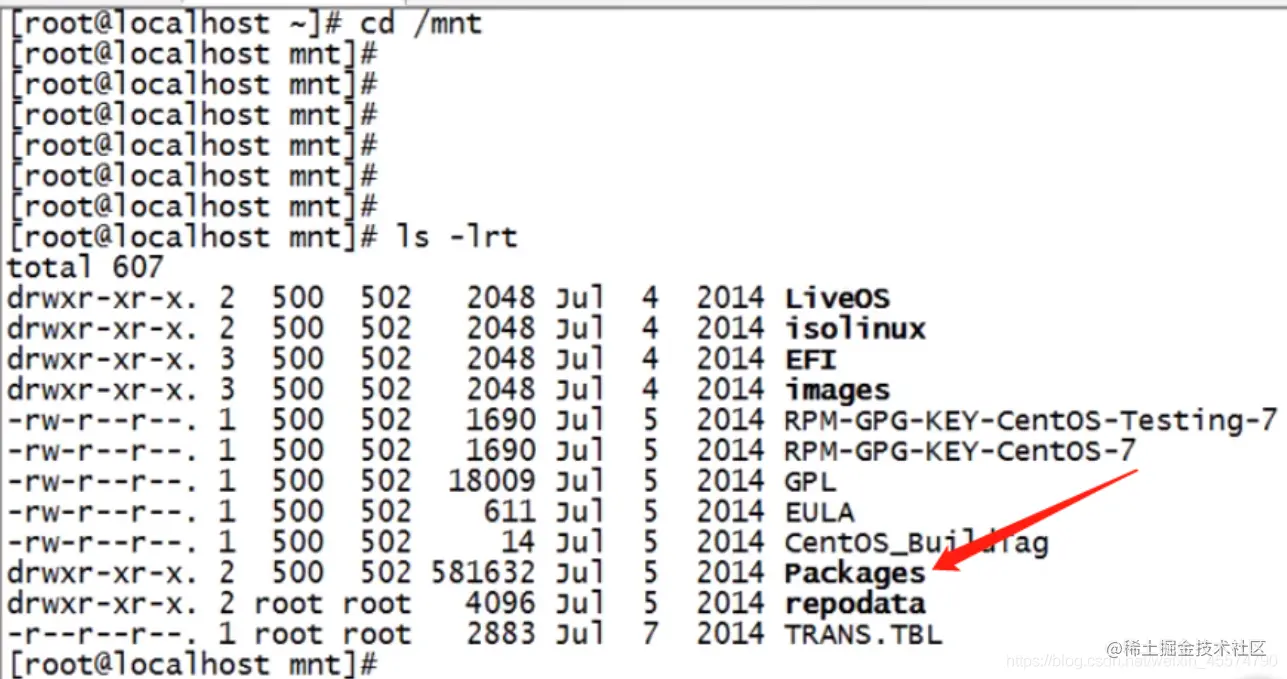The width and height of the screenshot is (1287, 679).
Task: Select the CentOS_BuildTag file name
Action: click(916, 543)
